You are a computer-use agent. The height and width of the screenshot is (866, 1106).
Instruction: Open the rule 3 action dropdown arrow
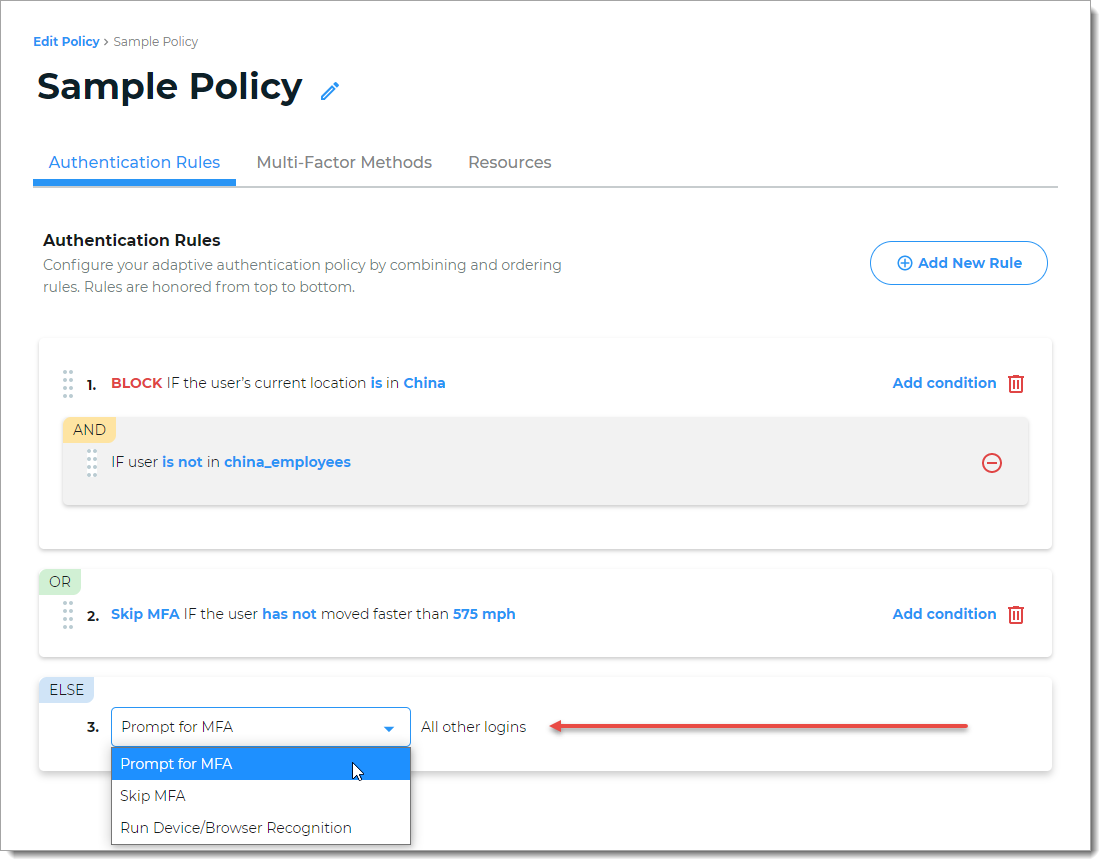[389, 727]
